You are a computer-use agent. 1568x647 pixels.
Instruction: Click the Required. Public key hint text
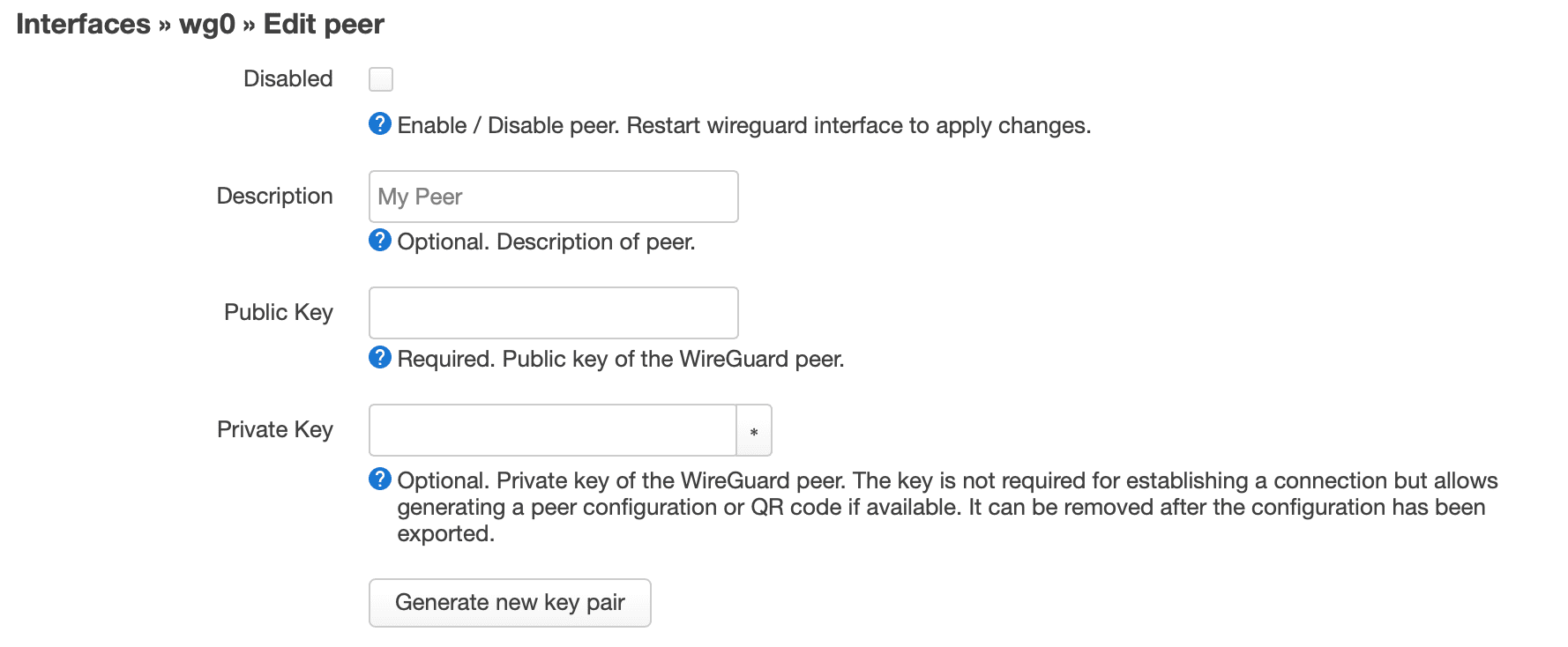[620, 359]
